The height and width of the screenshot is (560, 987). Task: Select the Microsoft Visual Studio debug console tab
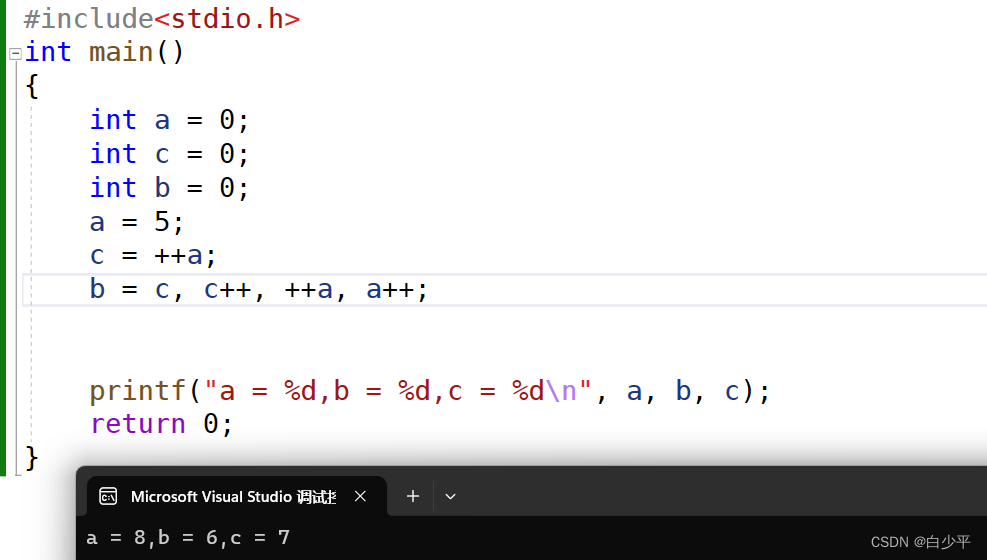pos(237,496)
